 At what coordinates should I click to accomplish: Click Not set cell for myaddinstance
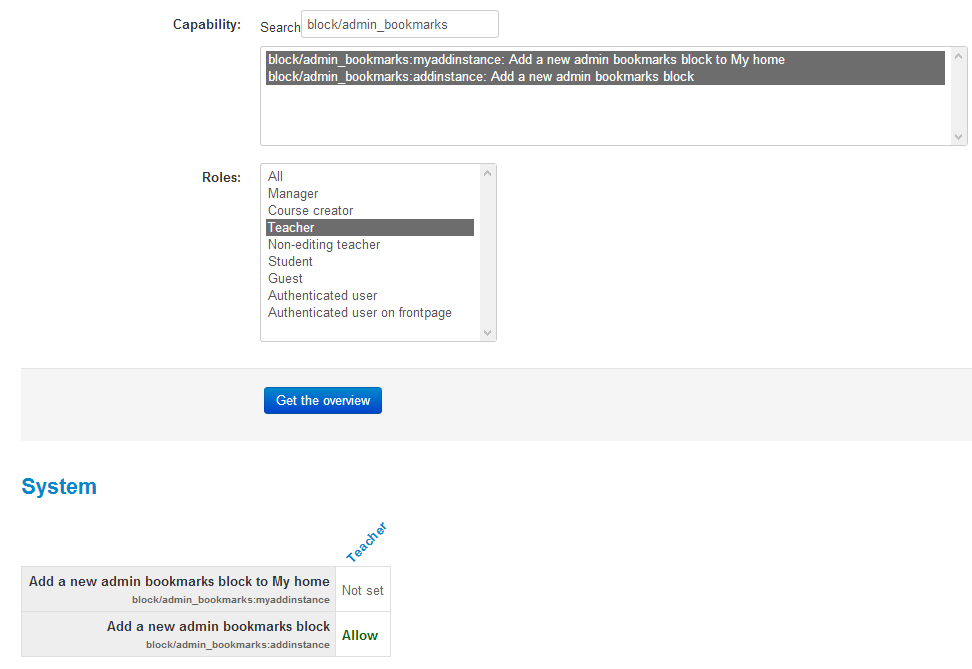pyautogui.click(x=363, y=590)
